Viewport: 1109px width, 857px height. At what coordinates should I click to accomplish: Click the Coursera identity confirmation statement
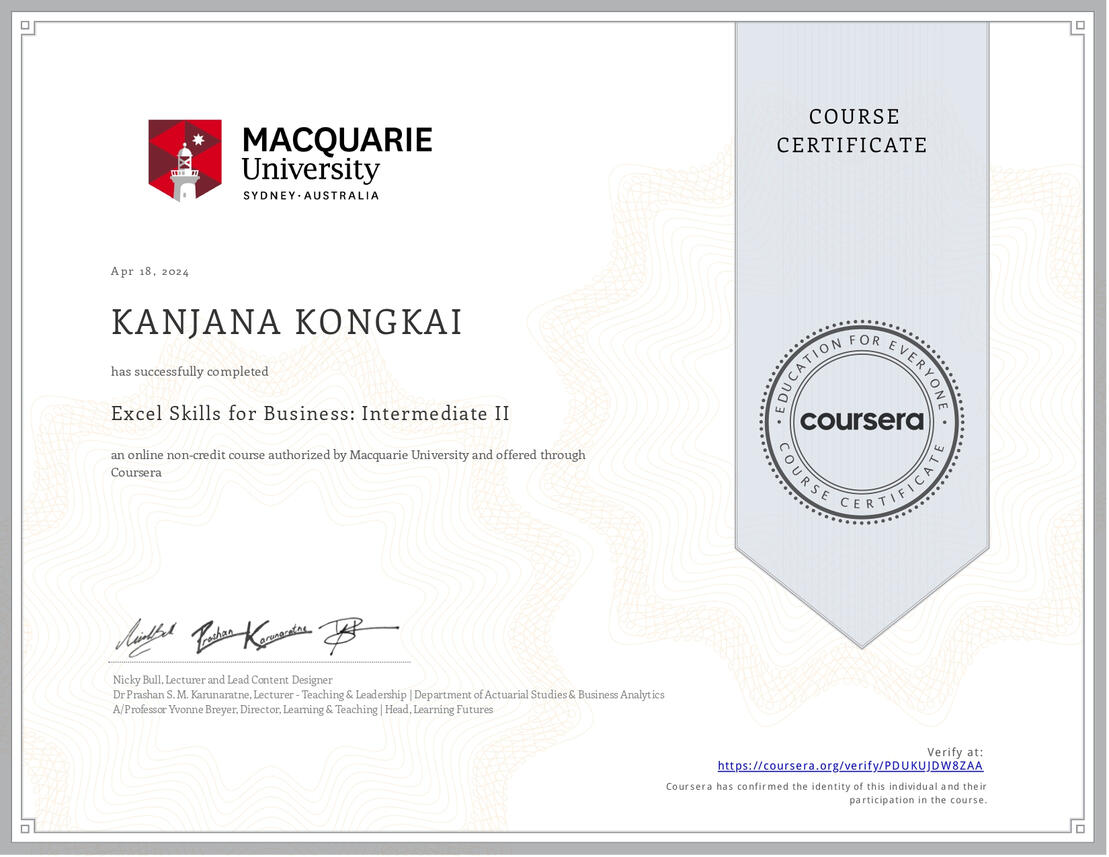[x=826, y=793]
